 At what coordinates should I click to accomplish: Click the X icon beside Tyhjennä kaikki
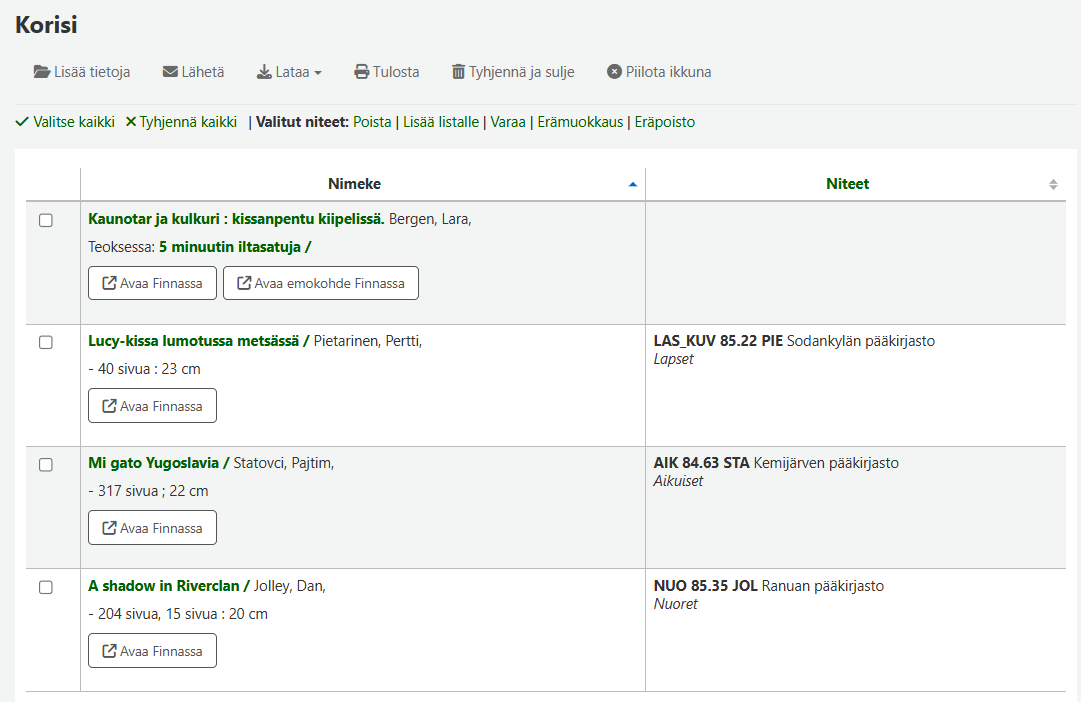pyautogui.click(x=131, y=122)
